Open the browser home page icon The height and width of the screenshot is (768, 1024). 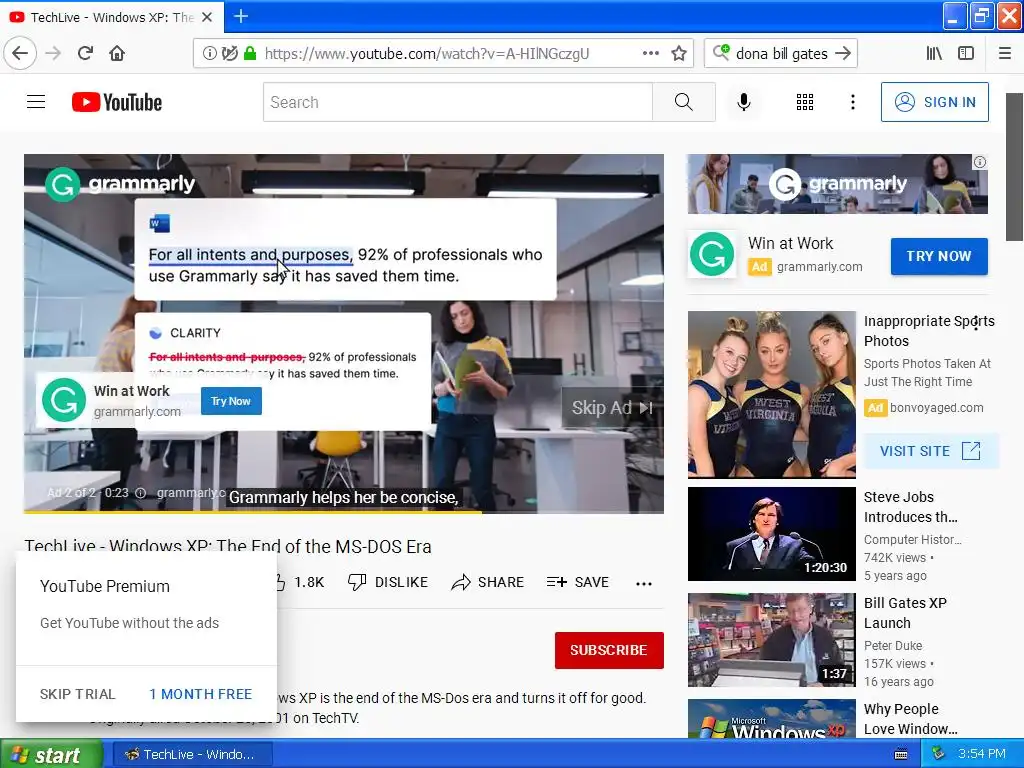117,53
